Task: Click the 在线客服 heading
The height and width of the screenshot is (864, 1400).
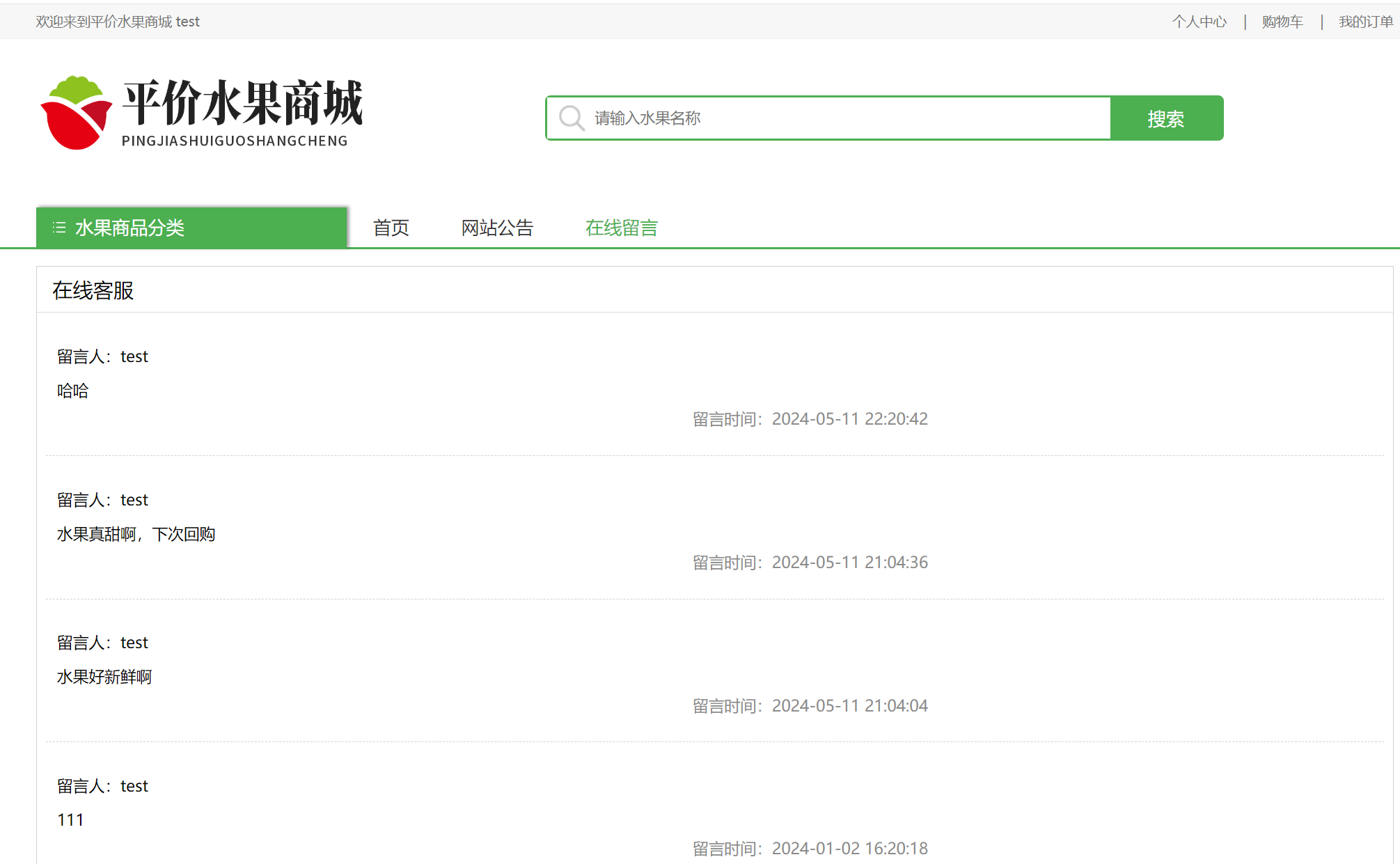Action: click(x=93, y=290)
